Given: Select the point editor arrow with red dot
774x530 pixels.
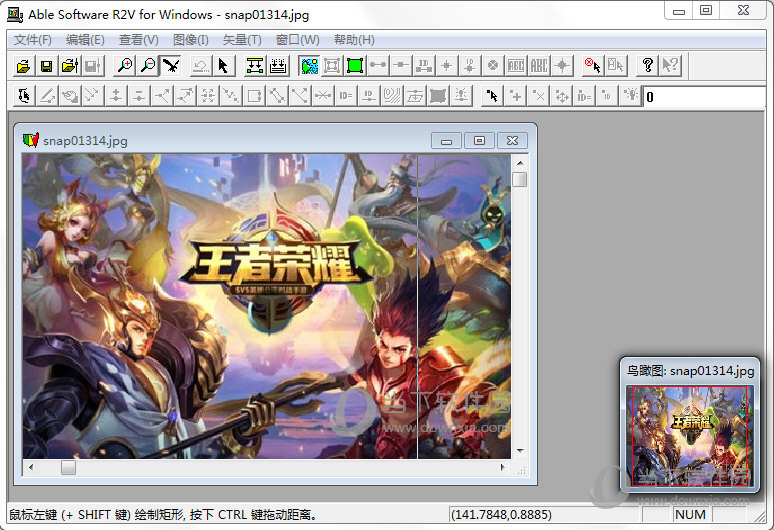Looking at the screenshot, I should pos(492,96).
